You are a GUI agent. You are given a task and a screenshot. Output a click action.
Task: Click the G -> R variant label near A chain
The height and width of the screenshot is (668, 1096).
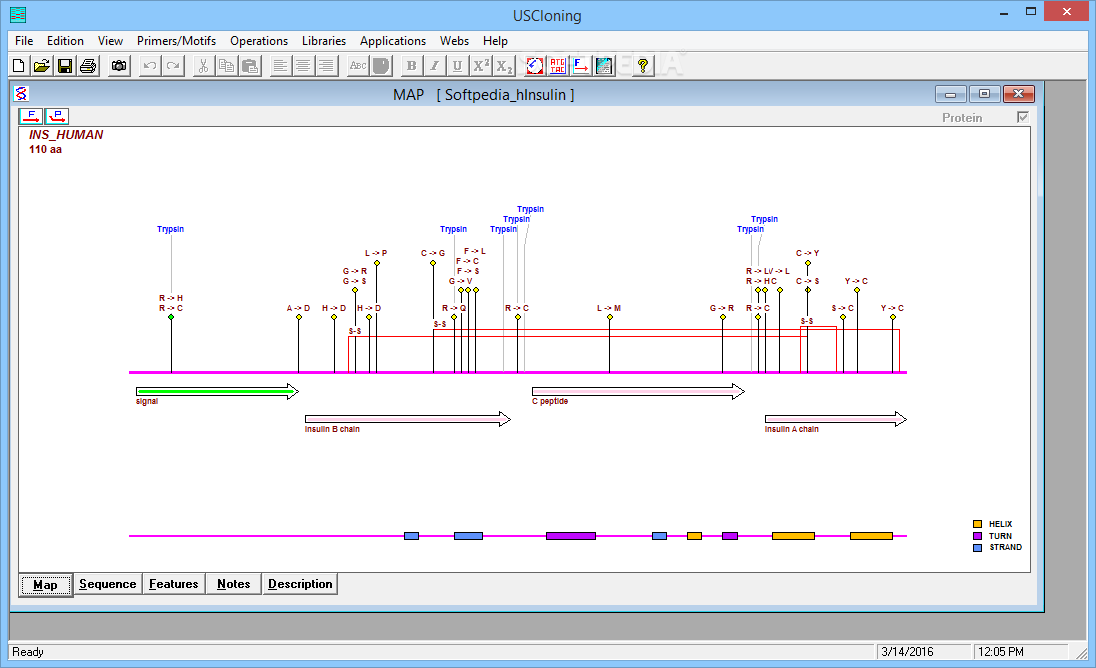coord(722,308)
